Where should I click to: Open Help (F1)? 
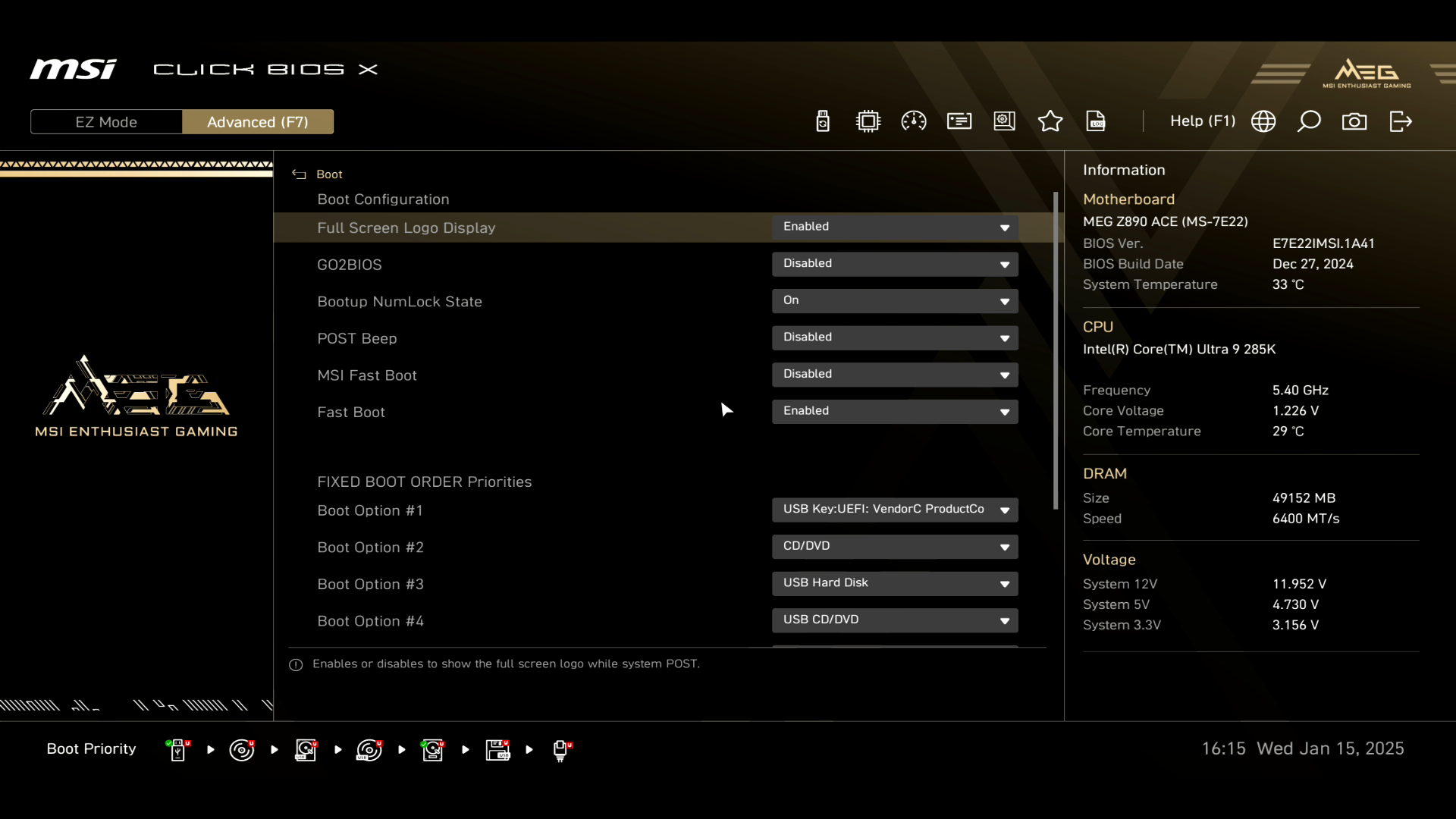[x=1202, y=121]
